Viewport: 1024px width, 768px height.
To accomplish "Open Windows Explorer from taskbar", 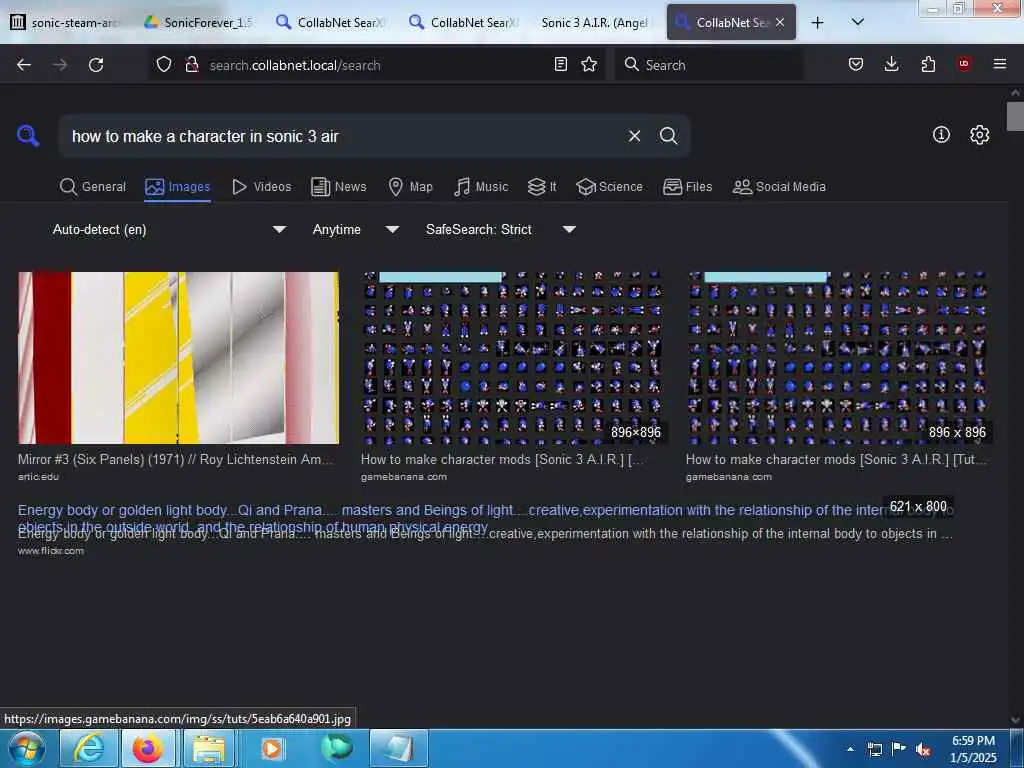I will coord(208,748).
